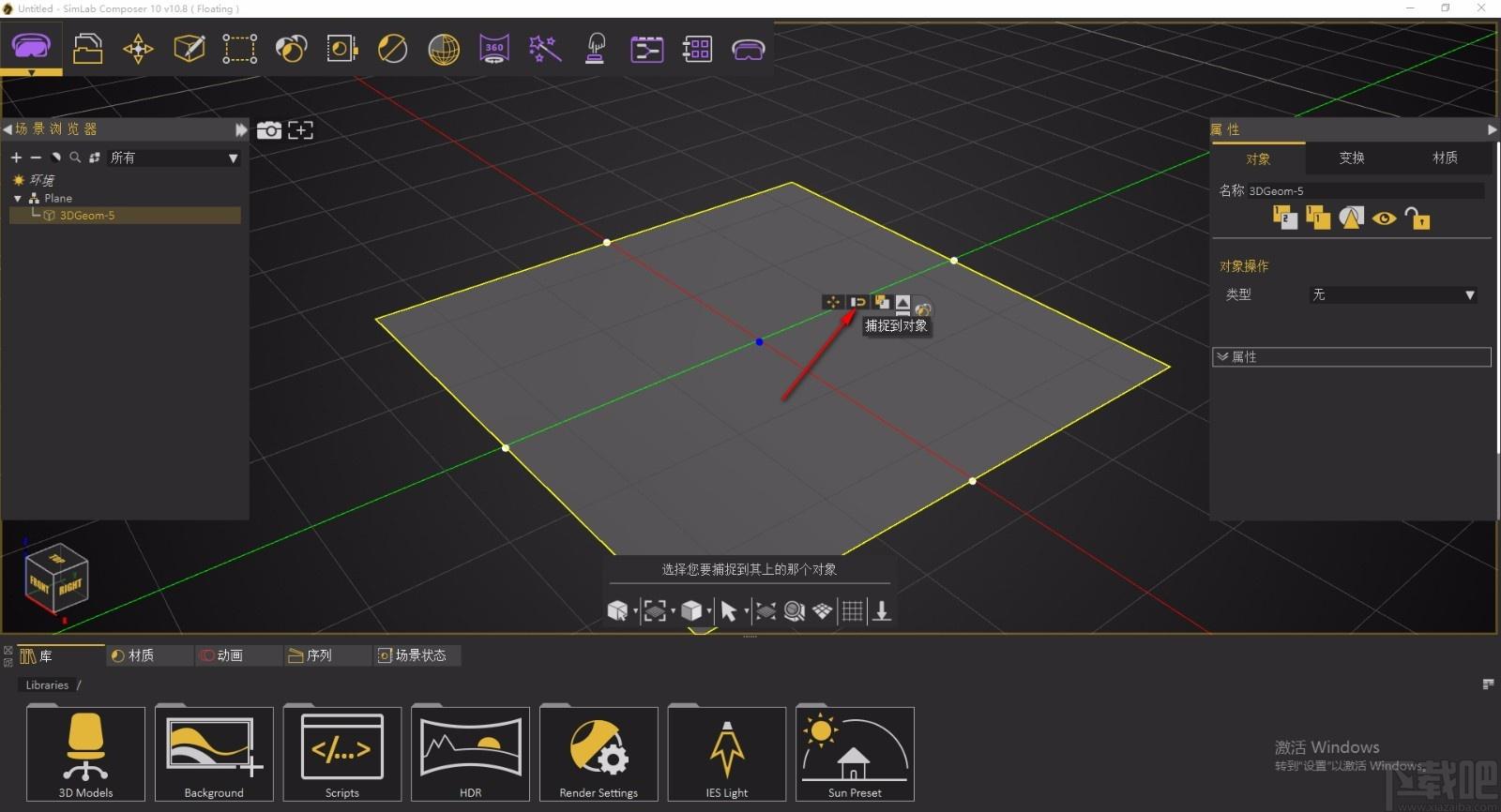Open the cube-with-pencil geometry editing tool
Screen dimensions: 1501x812
(190, 48)
